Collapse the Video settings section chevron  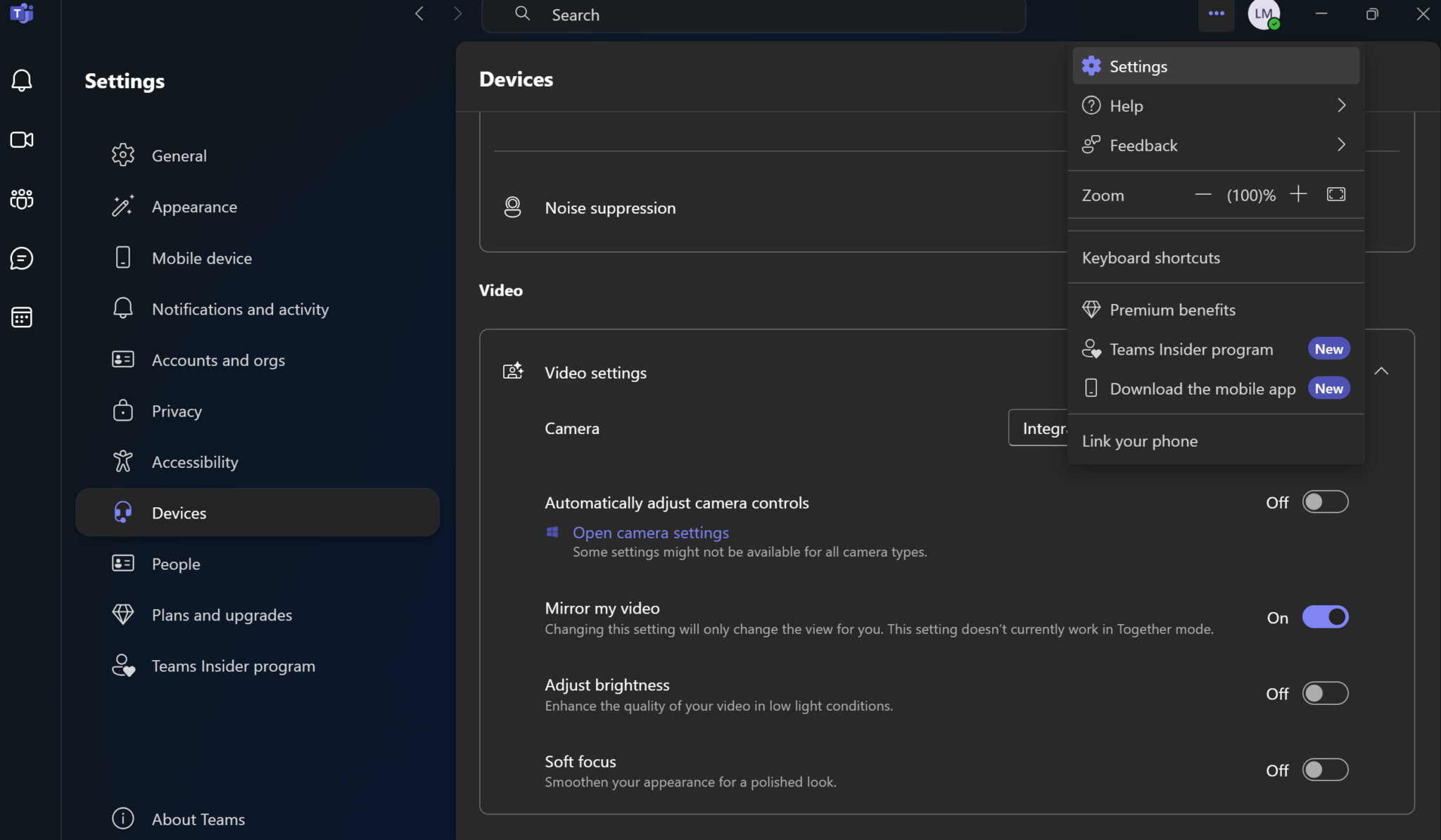coord(1381,371)
